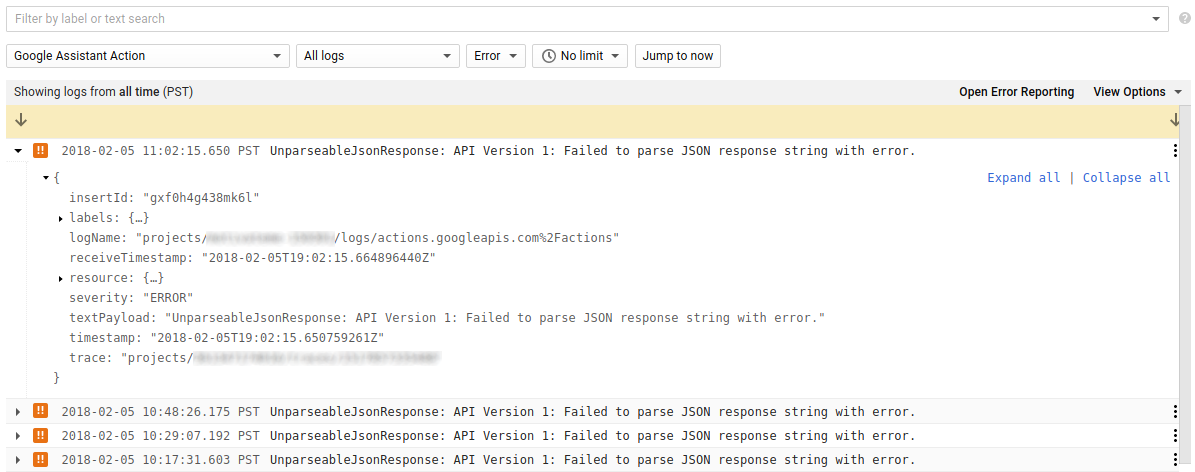Open three-dot menu for 11:02:15 log entry
This screenshot has width=1195, height=472.
(1175, 151)
